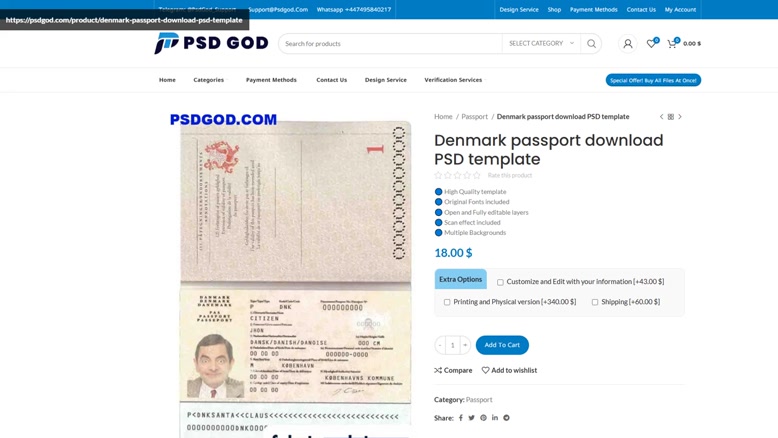Open the Payment Methods nav item
The width and height of the screenshot is (778, 438).
coord(271,80)
